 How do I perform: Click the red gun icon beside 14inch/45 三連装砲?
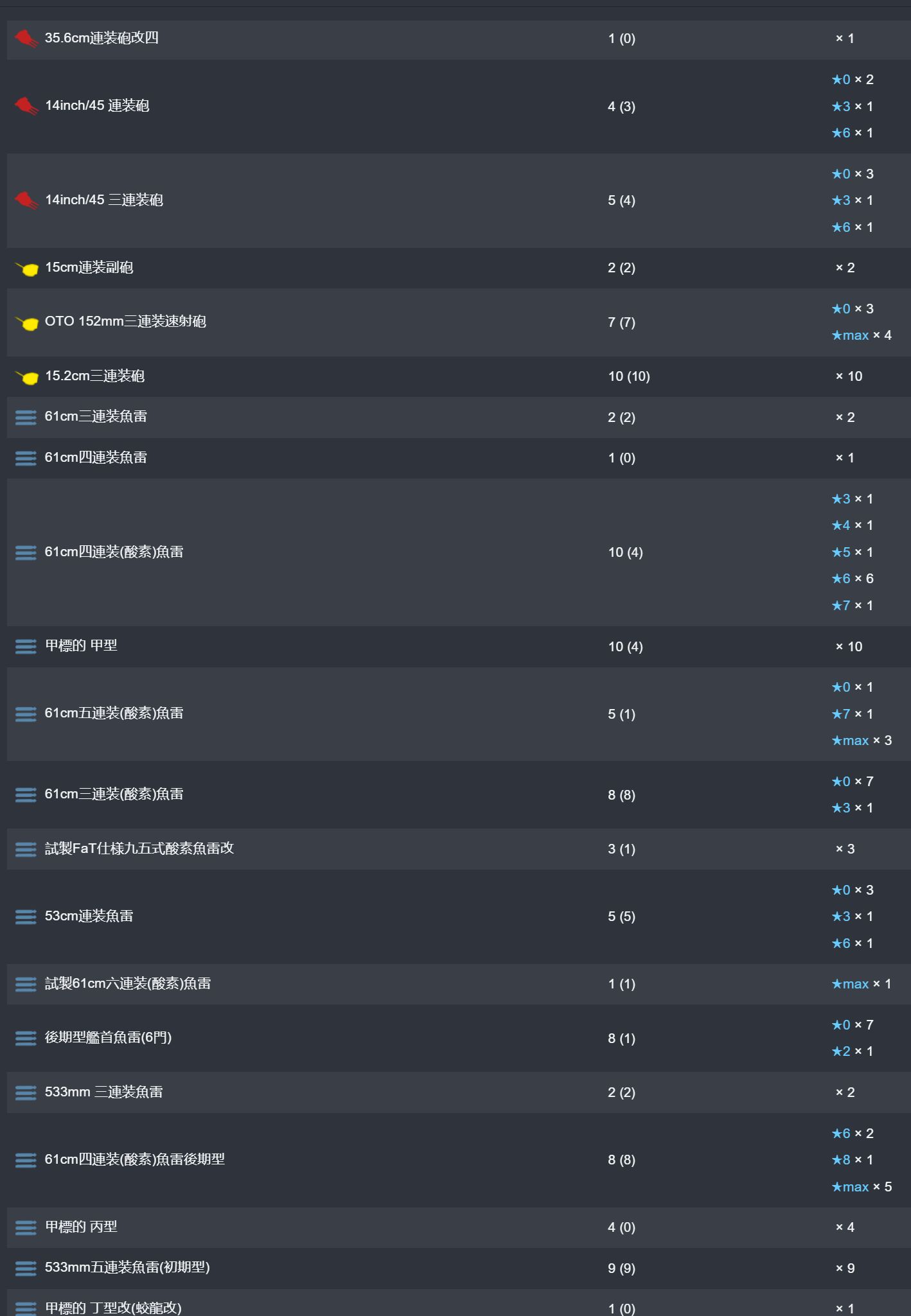coord(26,200)
